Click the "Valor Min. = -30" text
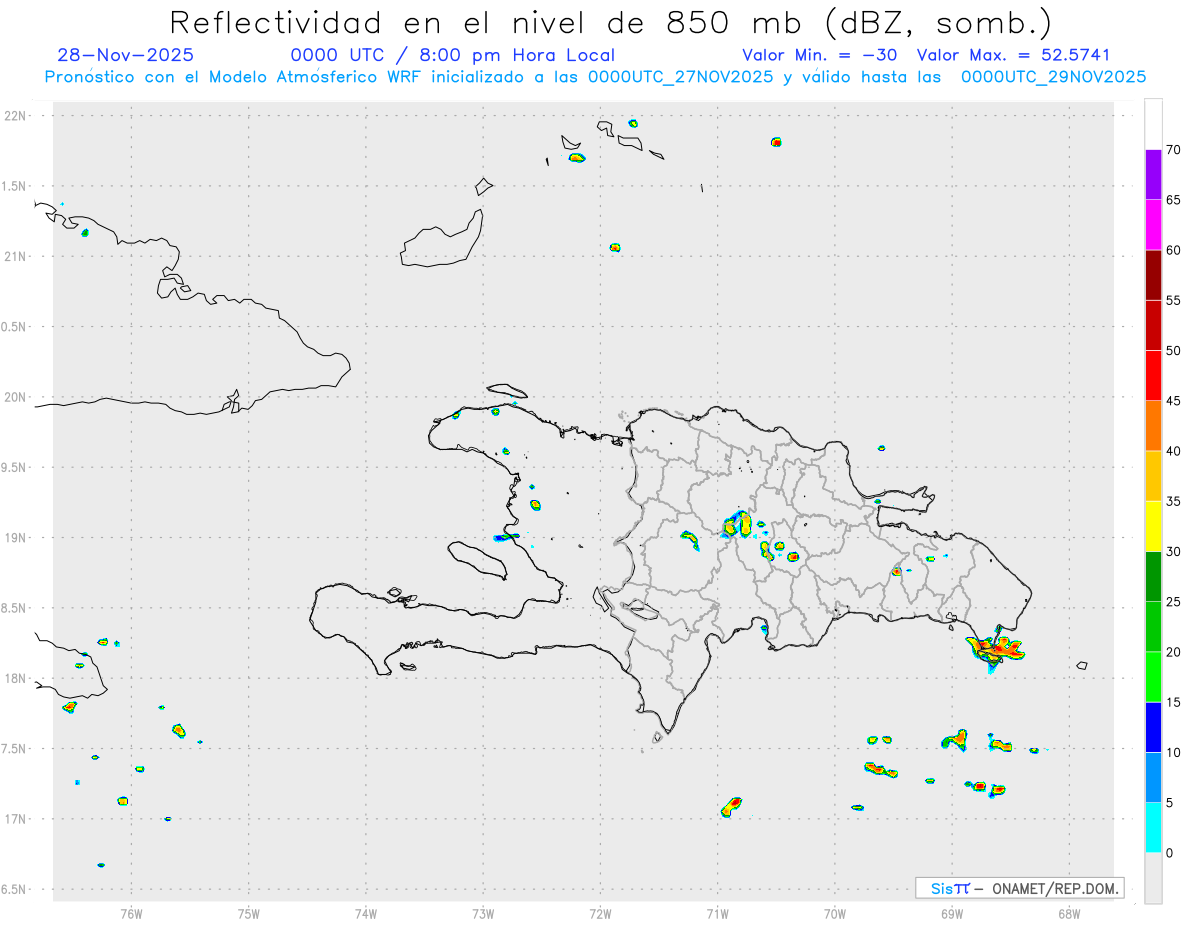 point(822,55)
